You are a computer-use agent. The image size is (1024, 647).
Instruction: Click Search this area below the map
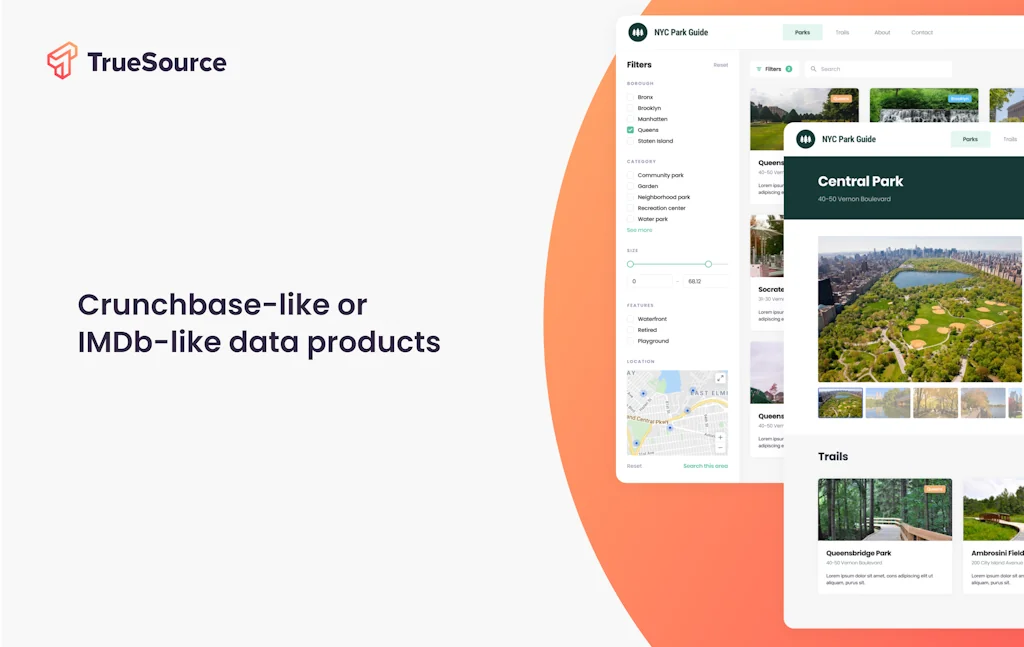click(705, 466)
